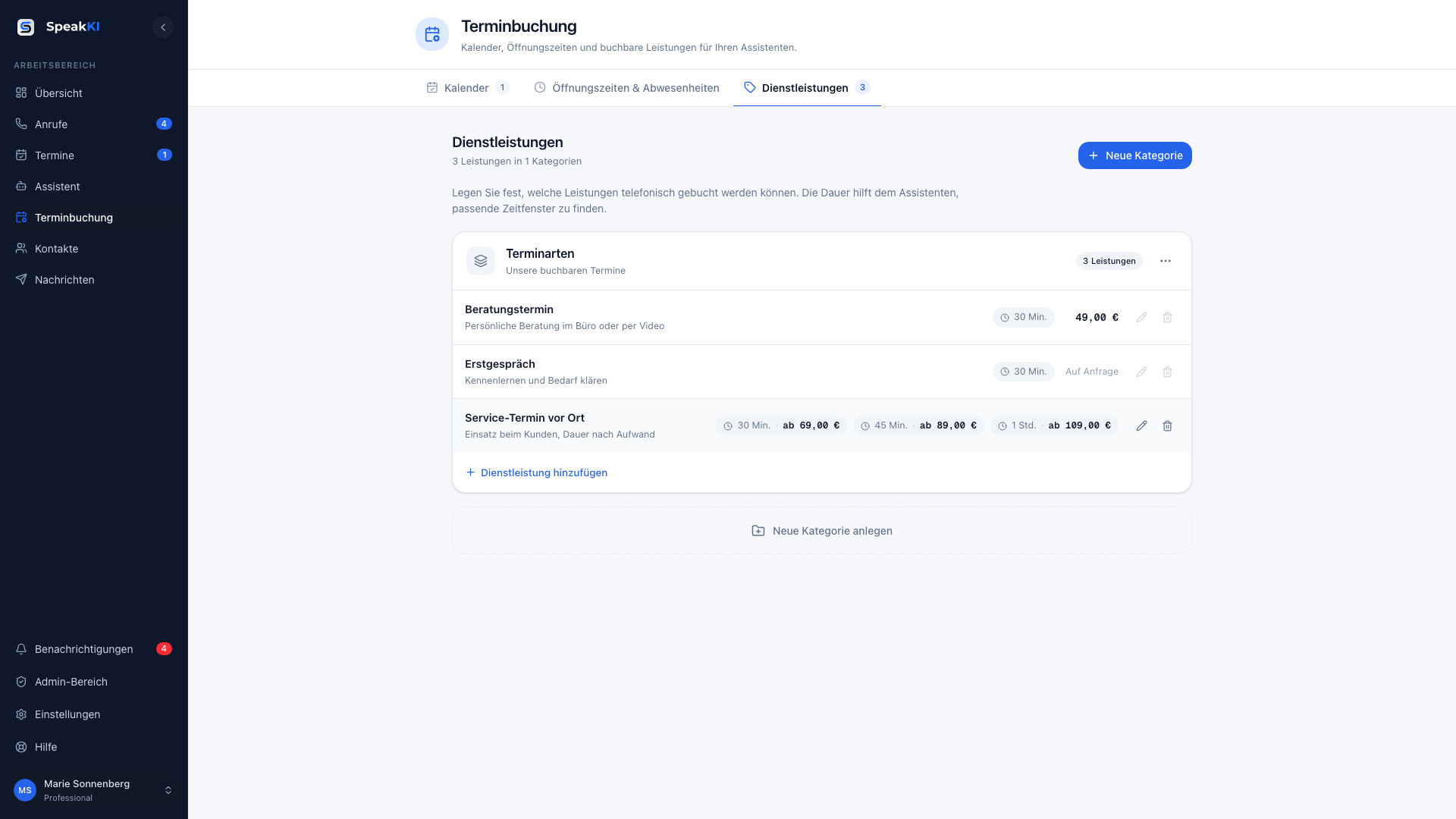
Task: Click the Terminarten layers icon
Action: tap(481, 261)
